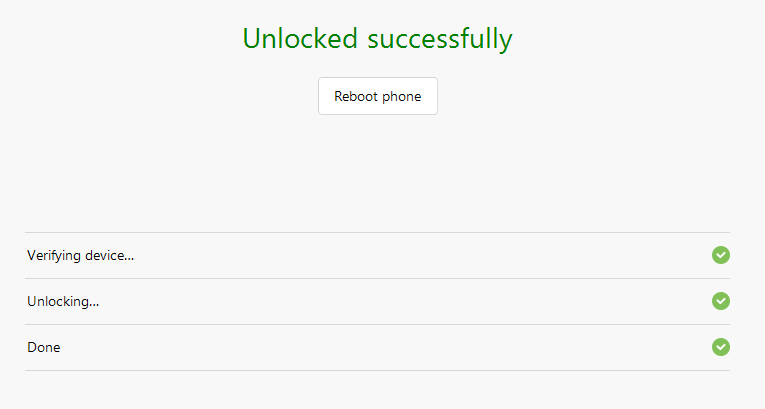Click the Unlocked successfully heading
This screenshot has width=765, height=409.
point(377,39)
